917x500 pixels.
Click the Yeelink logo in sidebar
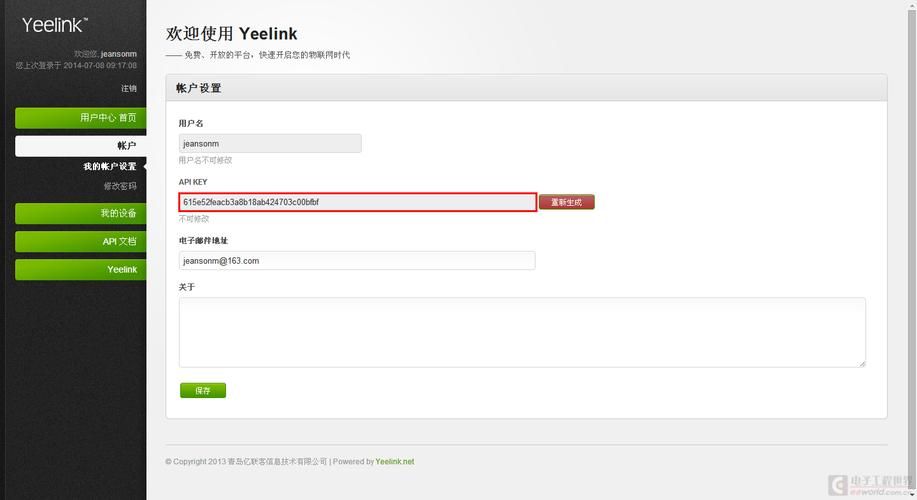pyautogui.click(x=55, y=25)
